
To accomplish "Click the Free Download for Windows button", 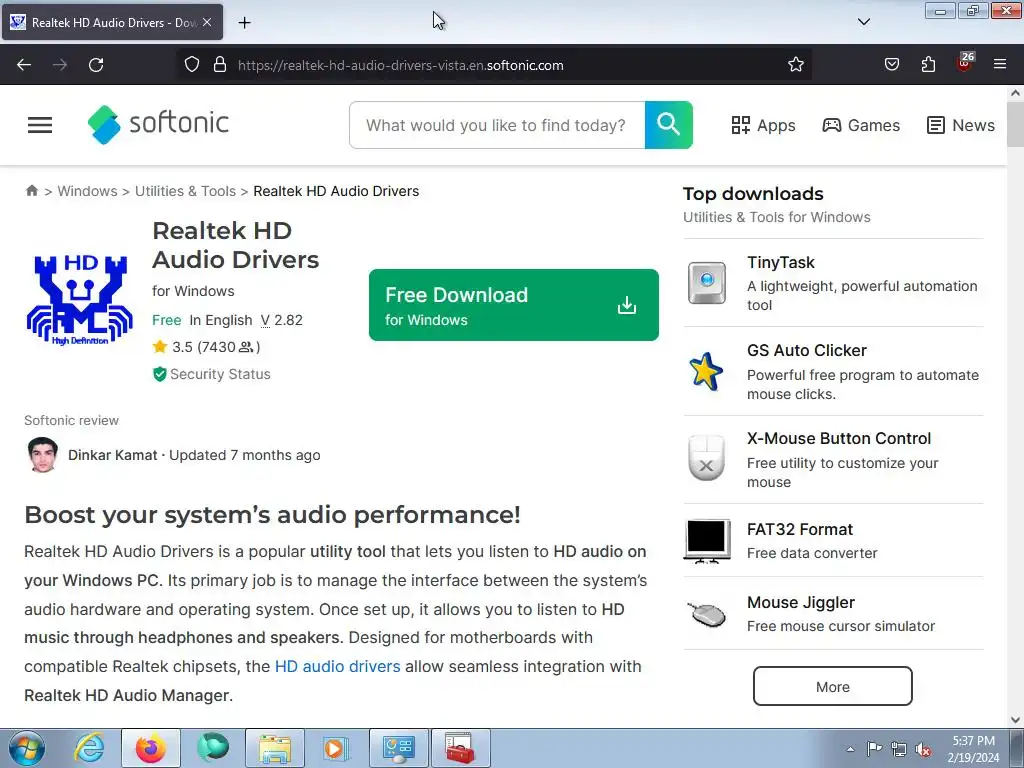I will point(514,305).
